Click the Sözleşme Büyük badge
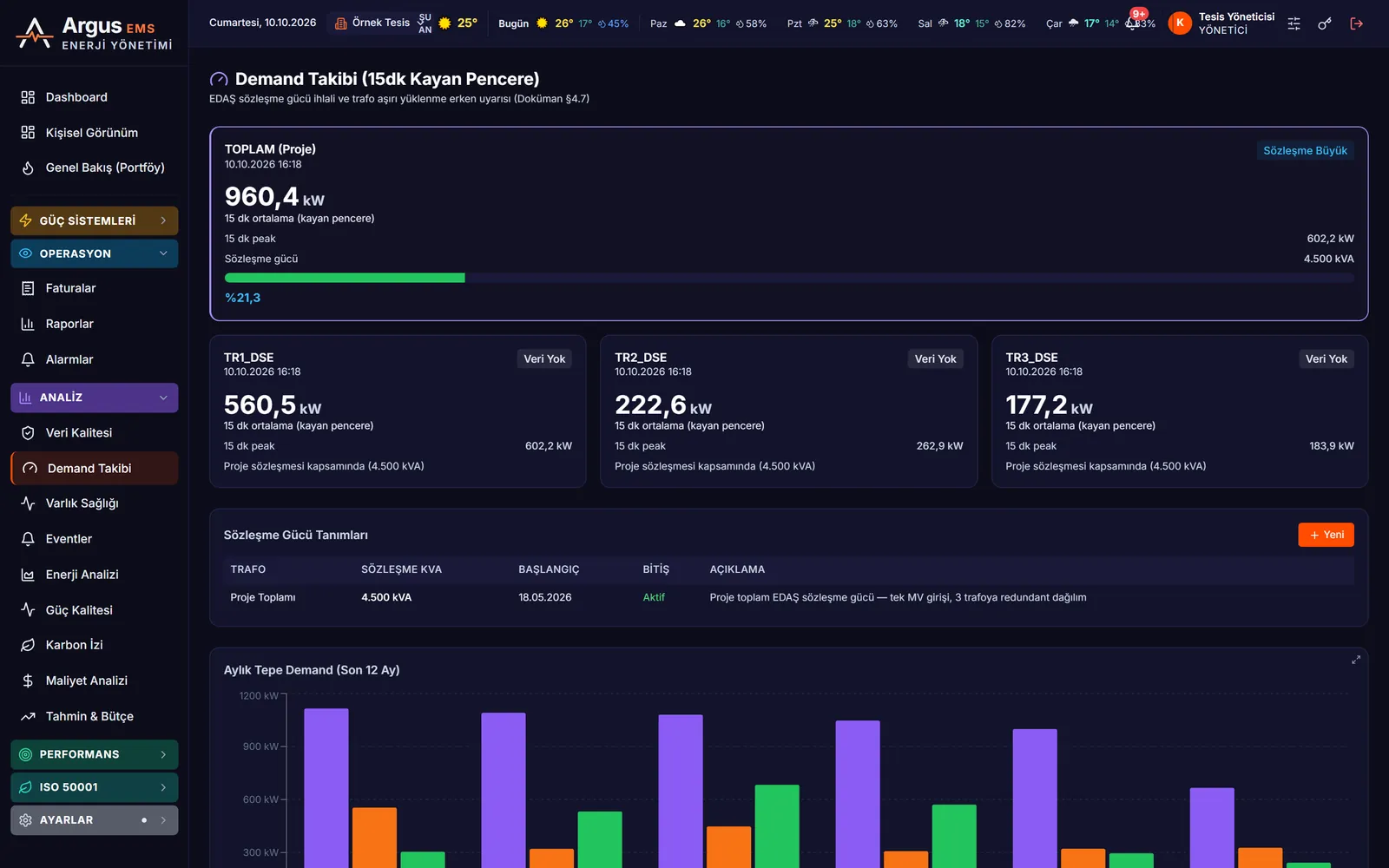 (x=1305, y=150)
